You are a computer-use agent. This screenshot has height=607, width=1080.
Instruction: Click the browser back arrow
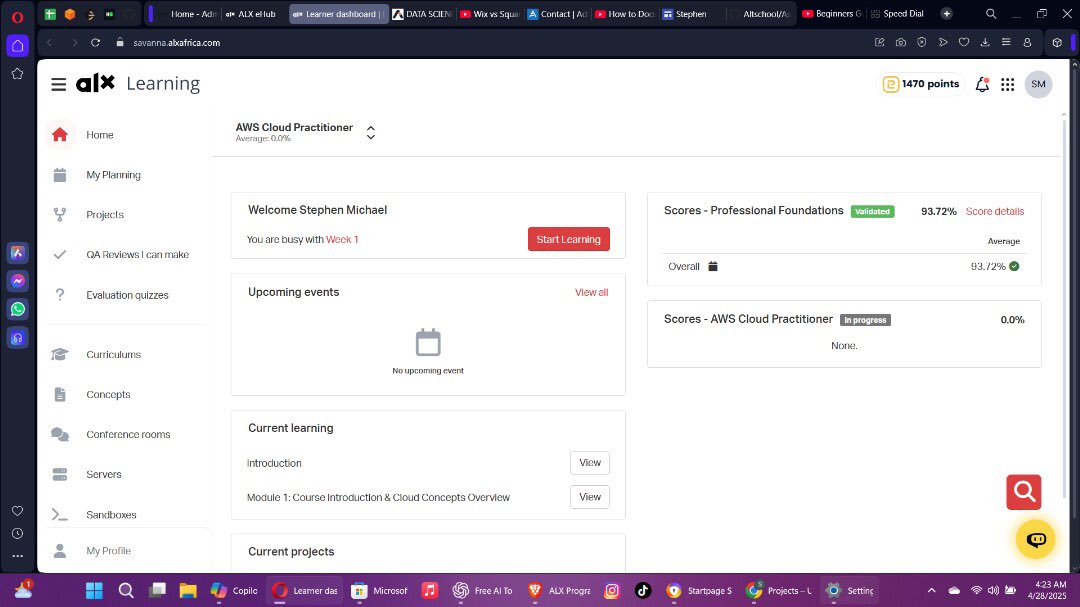coord(50,43)
